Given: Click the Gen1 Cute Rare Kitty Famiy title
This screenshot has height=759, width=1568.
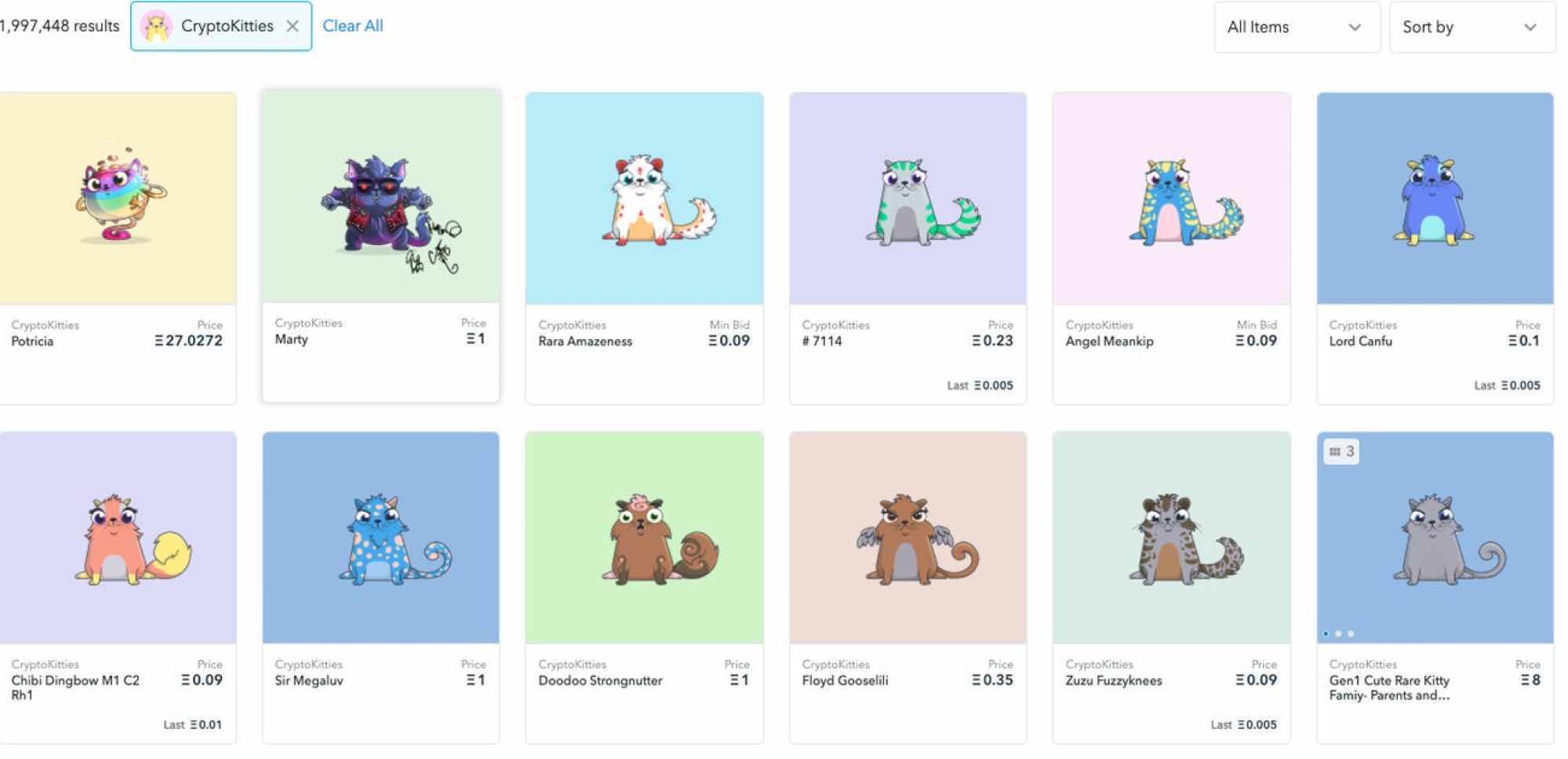Looking at the screenshot, I should click(x=1389, y=688).
